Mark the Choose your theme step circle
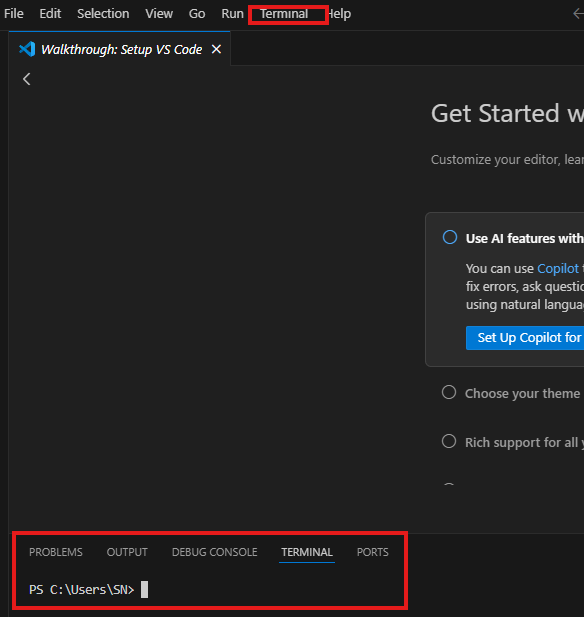The image size is (584, 617). pos(449,392)
